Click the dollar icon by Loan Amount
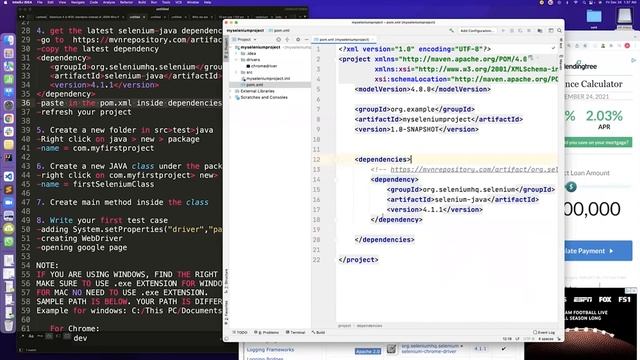 coord(571,187)
